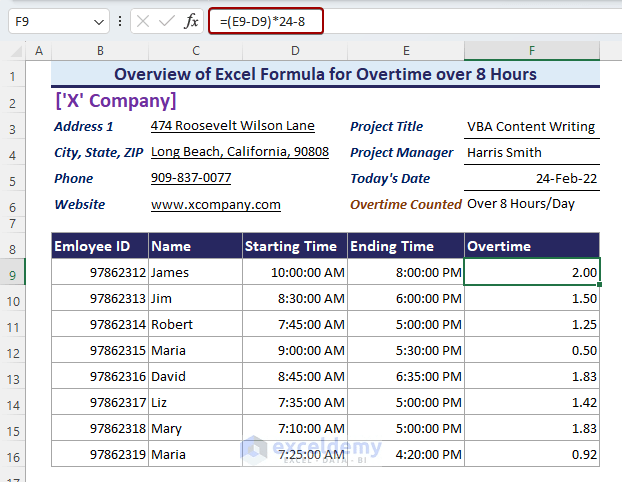
Task: Select row 1 header
Action: tap(13, 76)
